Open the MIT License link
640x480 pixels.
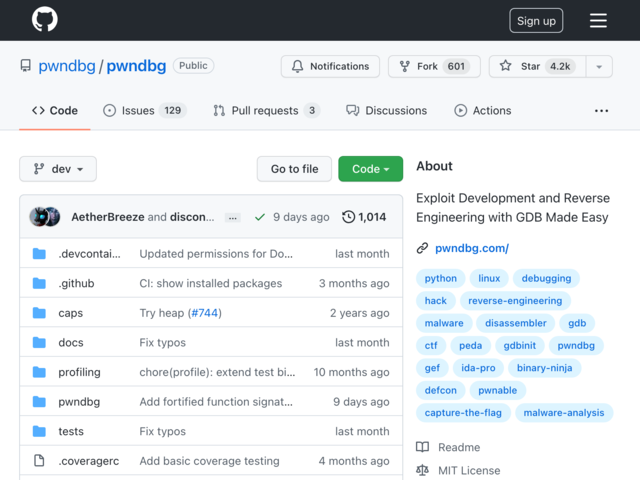pyautogui.click(x=469, y=471)
